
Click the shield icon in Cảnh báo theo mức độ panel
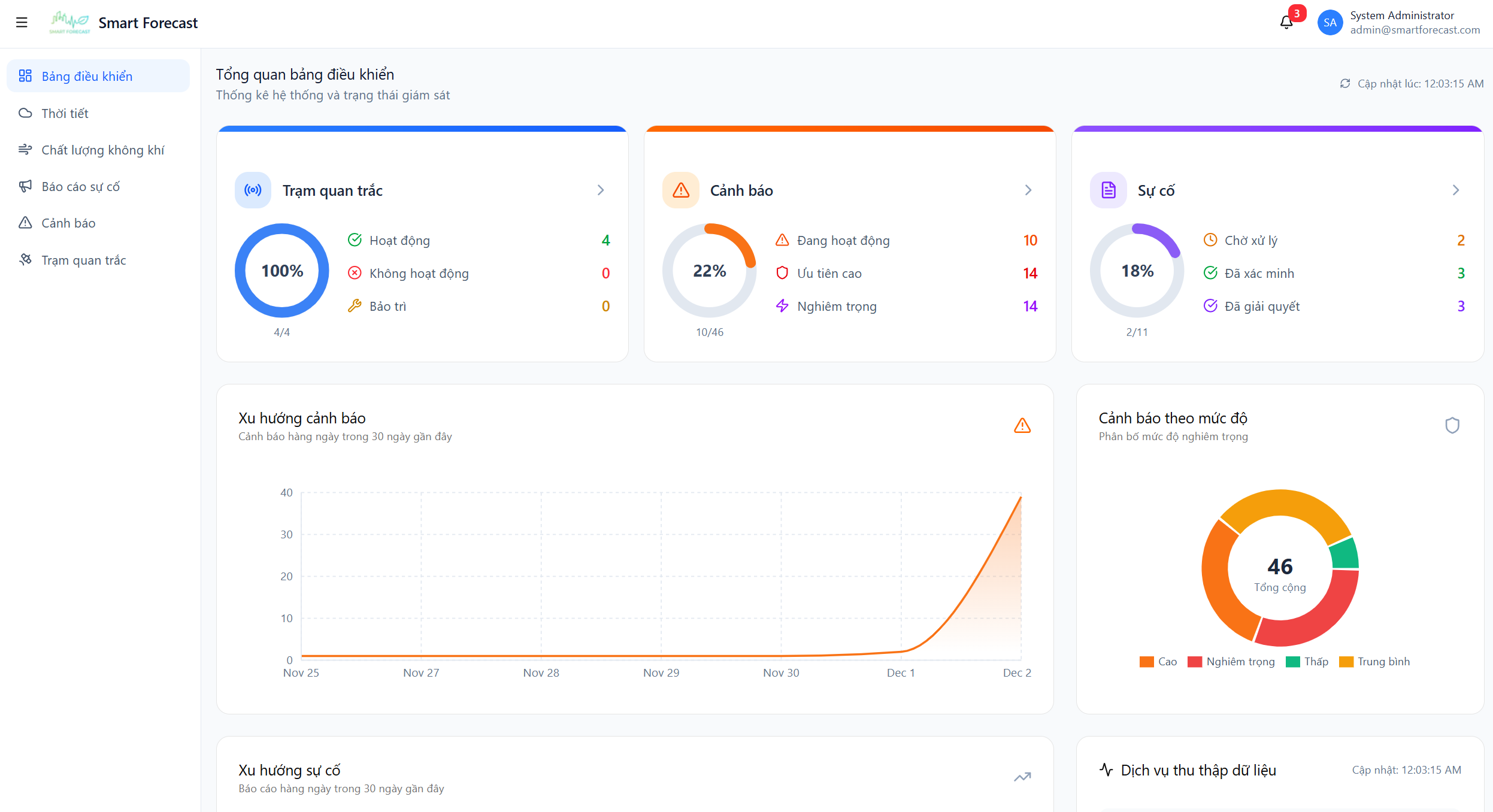[x=1453, y=425]
